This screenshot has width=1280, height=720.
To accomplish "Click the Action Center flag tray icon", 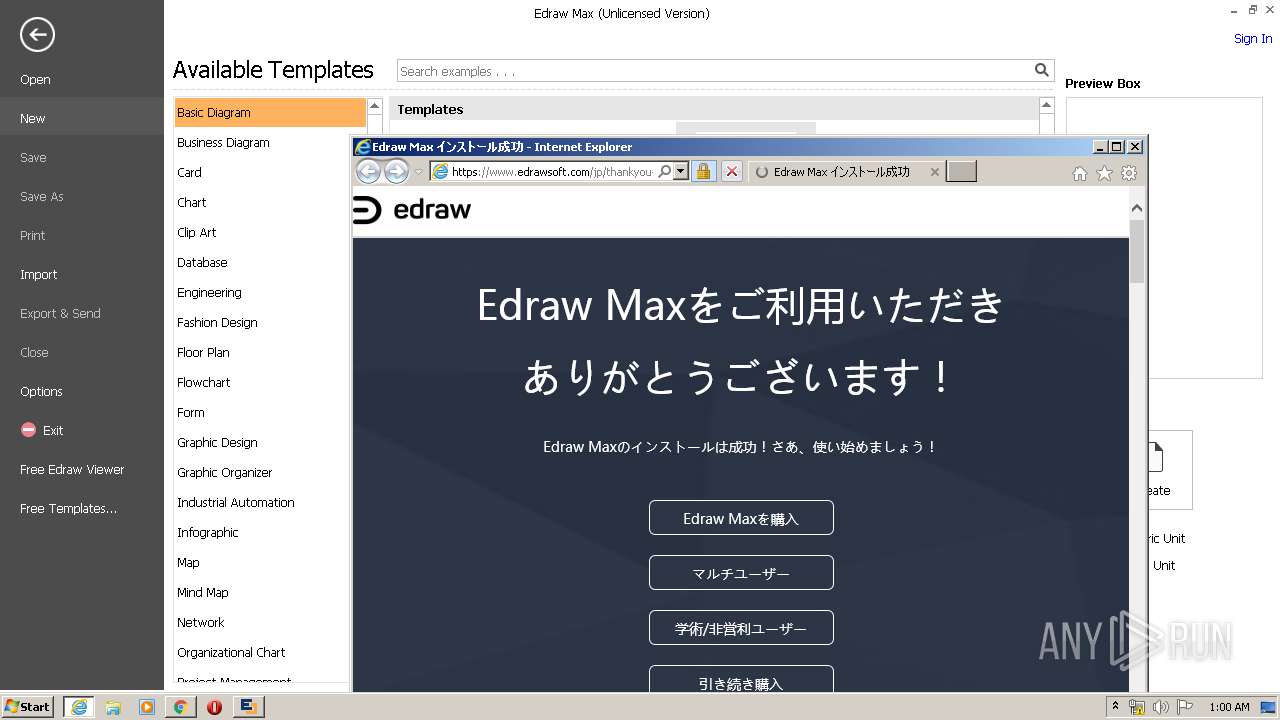I will [1185, 707].
